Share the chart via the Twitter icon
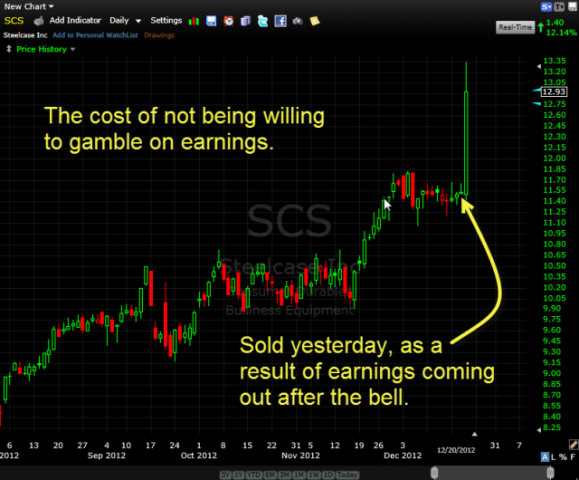 pos(263,21)
